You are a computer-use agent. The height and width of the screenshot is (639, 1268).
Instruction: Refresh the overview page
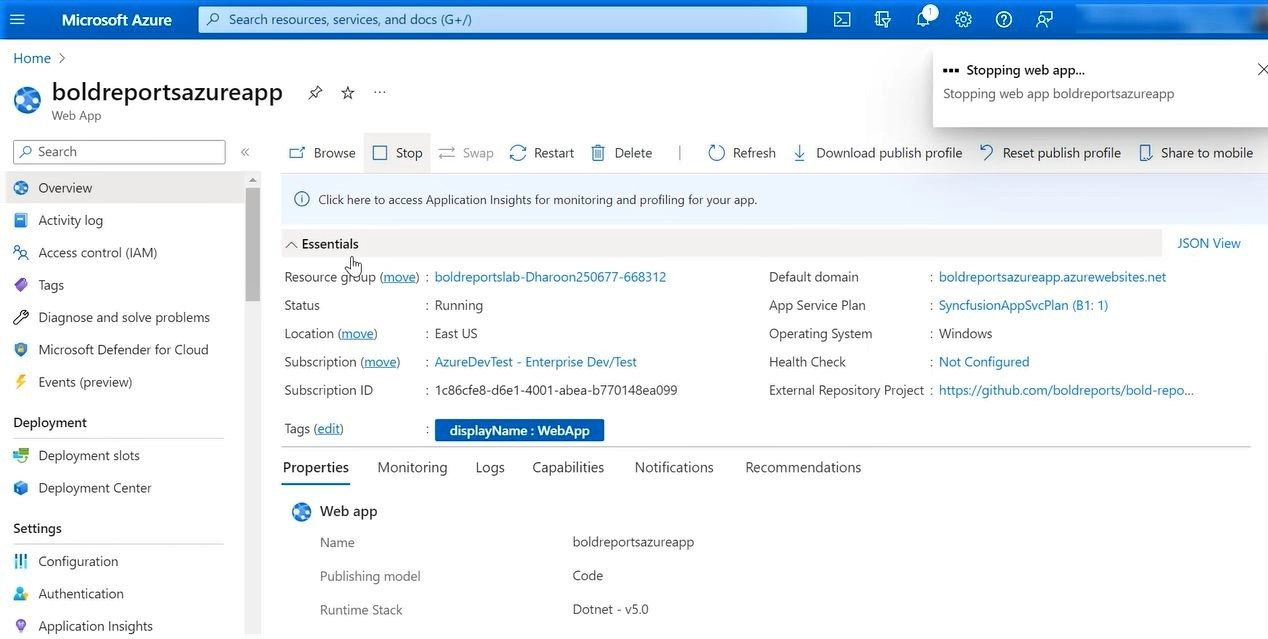[x=741, y=152]
